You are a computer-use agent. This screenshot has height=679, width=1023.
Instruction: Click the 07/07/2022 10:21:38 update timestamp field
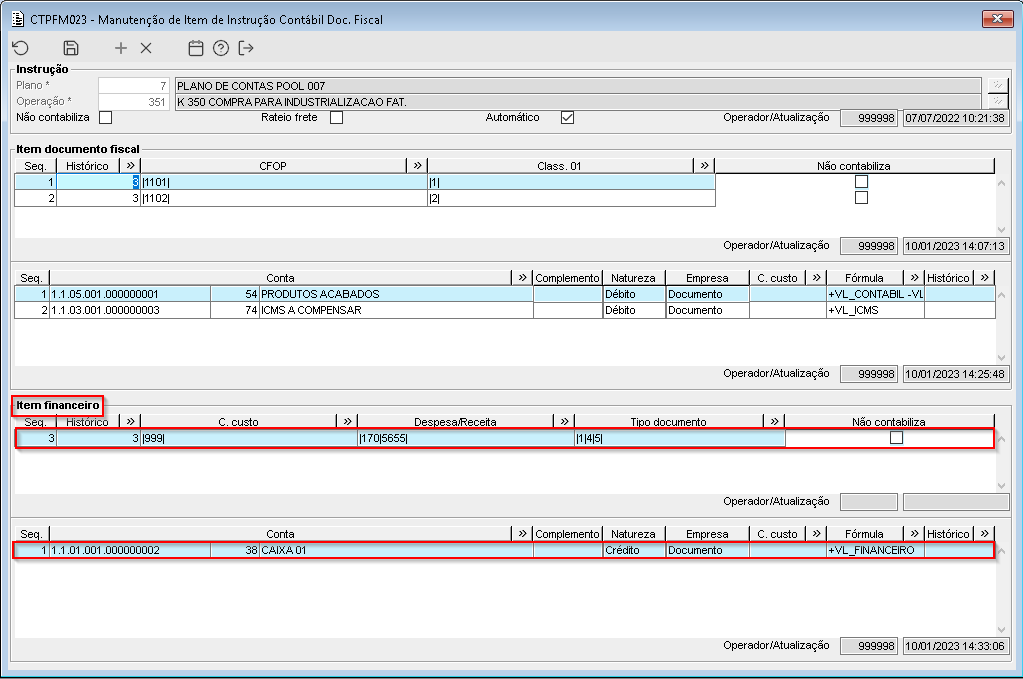point(956,118)
